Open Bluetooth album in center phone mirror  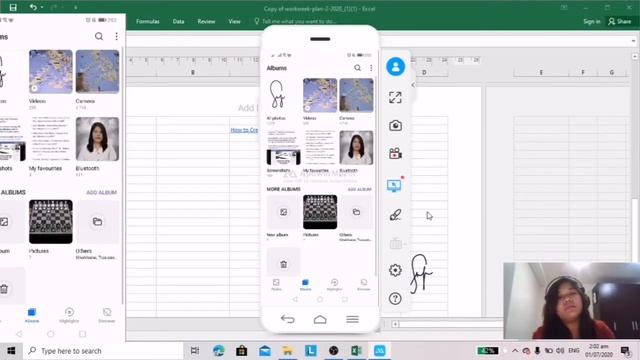point(356,147)
